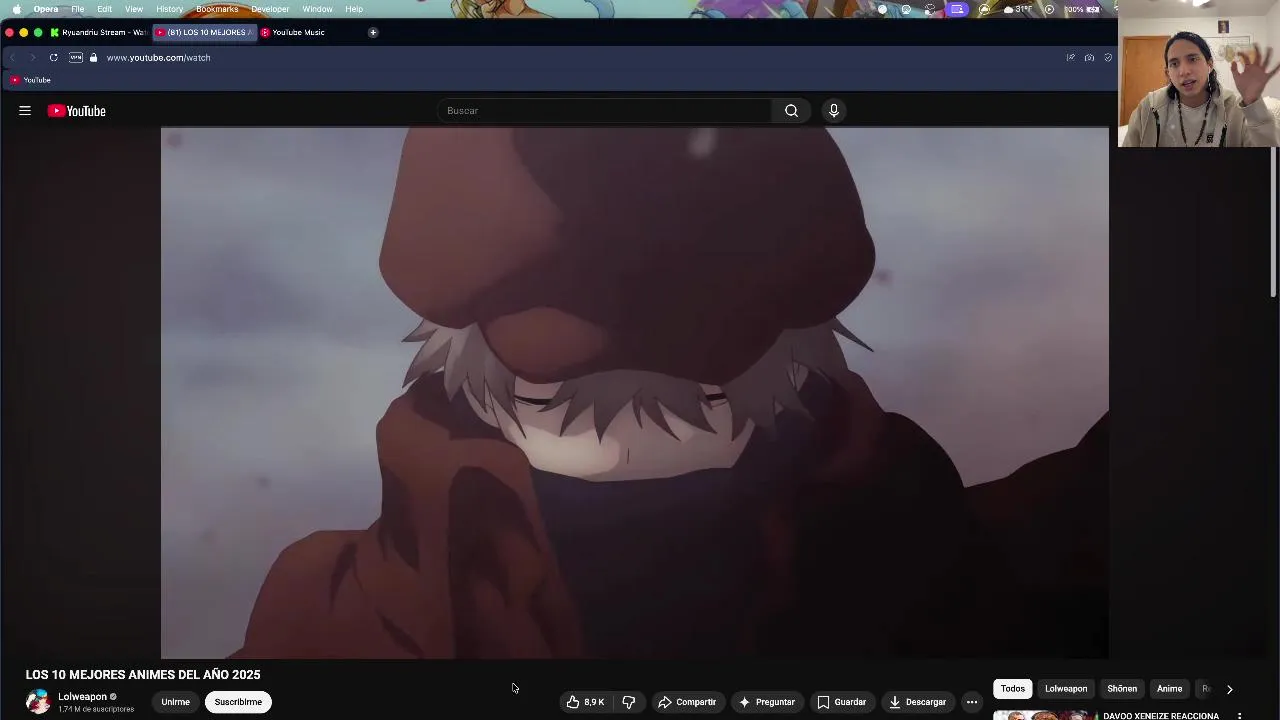Click the Buscar search field
The height and width of the screenshot is (720, 1280).
tap(604, 111)
